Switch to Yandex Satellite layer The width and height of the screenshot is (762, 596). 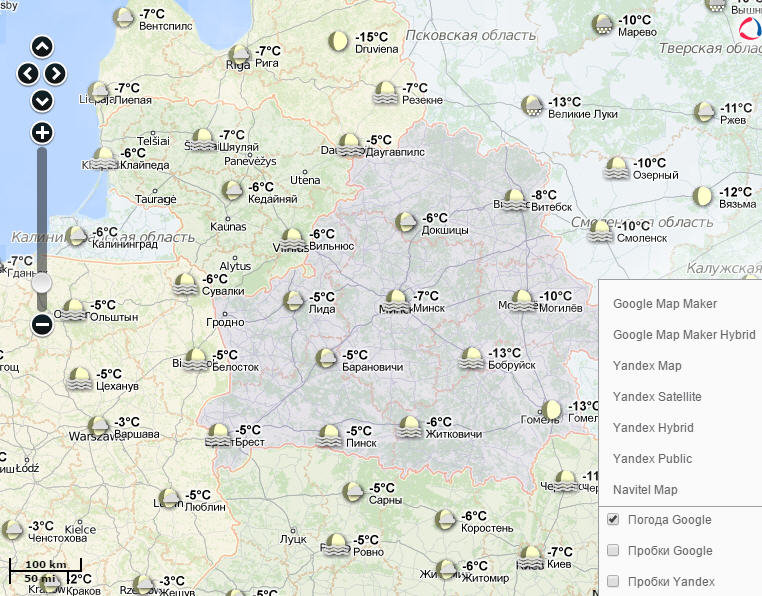click(x=657, y=397)
